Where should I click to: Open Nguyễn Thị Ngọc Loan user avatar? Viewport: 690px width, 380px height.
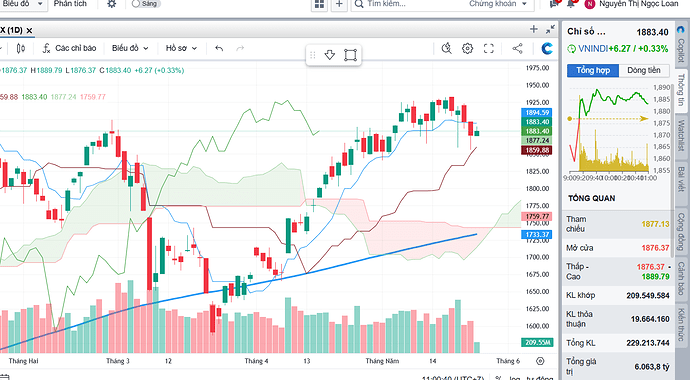[x=590, y=4]
